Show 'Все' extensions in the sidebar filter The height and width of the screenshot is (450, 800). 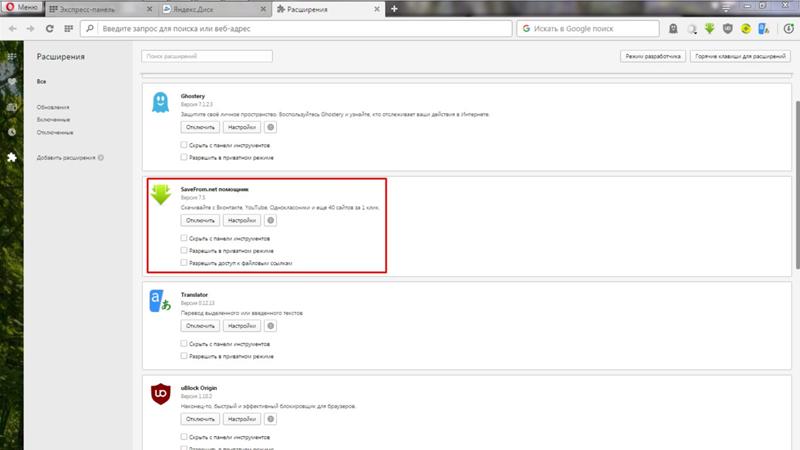click(x=41, y=82)
